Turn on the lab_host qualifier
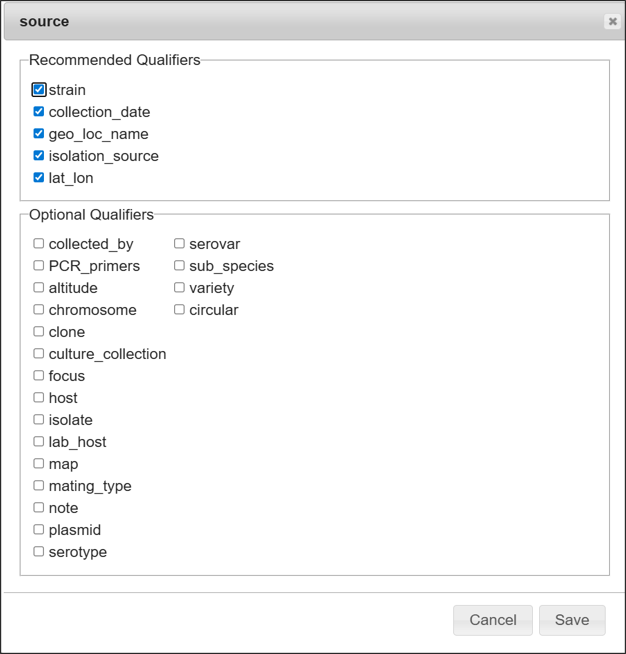 [39, 442]
